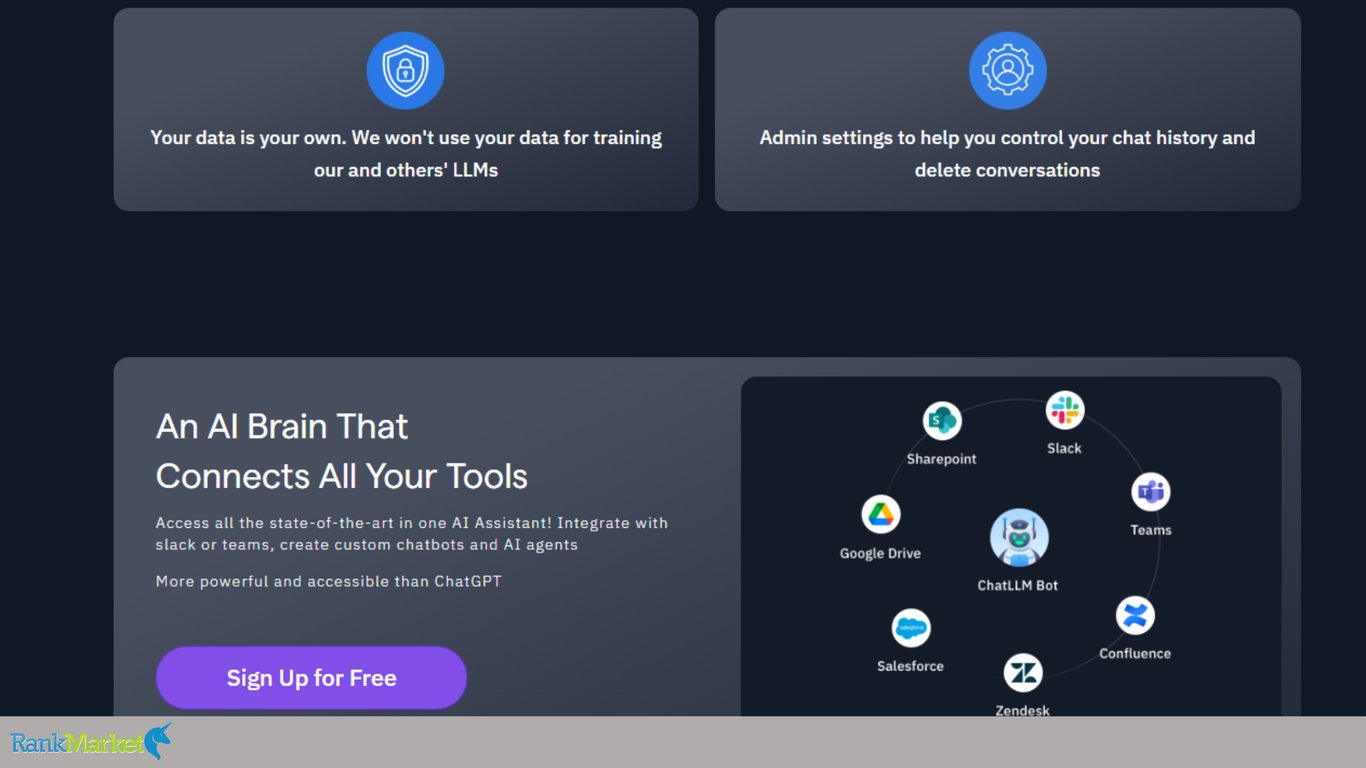Click the 'Connects All Your Tools' heading line
The height and width of the screenshot is (768, 1366).
[342, 476]
